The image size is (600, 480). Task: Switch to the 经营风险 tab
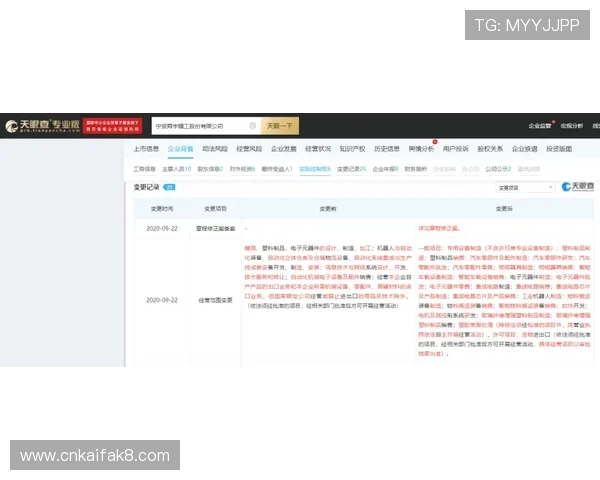(249, 149)
